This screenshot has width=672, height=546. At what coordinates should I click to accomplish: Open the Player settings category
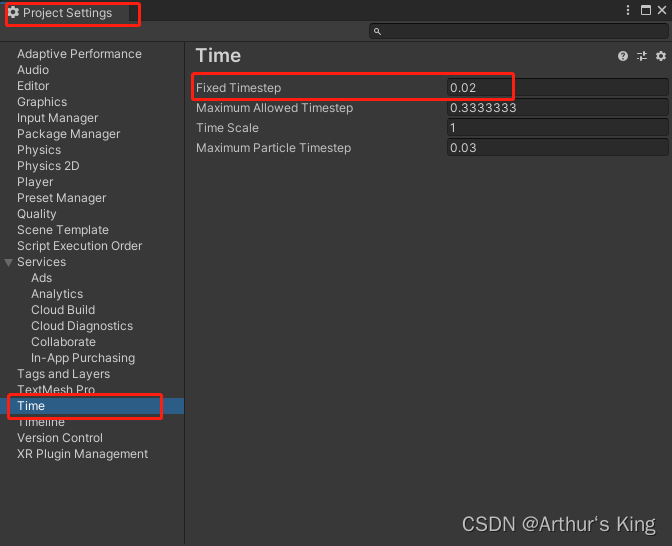point(35,182)
